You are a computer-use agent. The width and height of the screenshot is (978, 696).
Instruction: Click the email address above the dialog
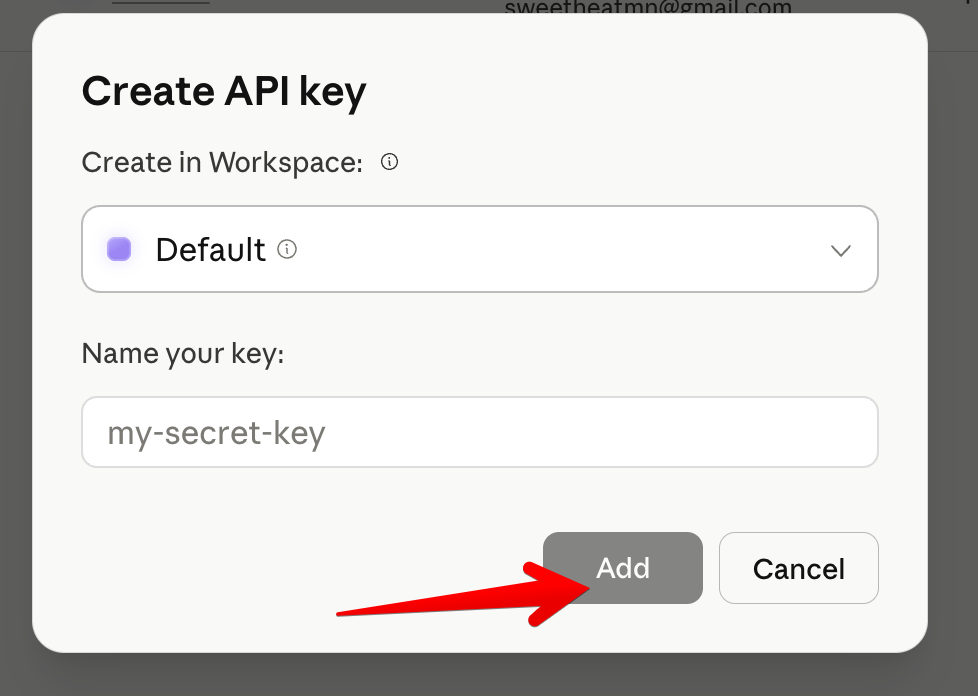pos(648,8)
